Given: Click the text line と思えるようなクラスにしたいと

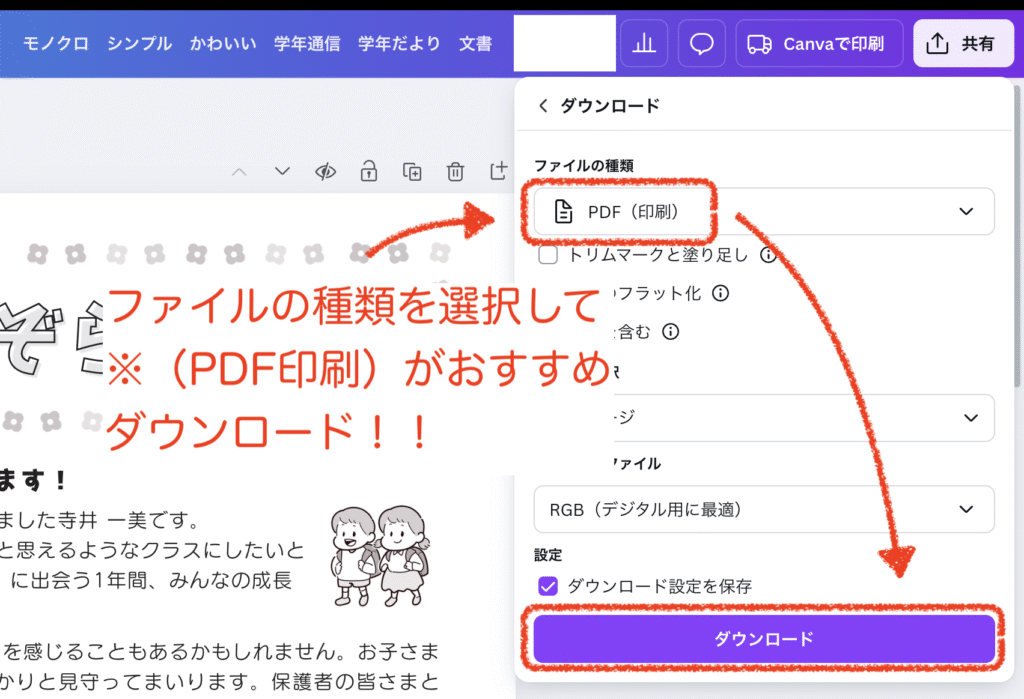Looking at the screenshot, I should [x=152, y=551].
